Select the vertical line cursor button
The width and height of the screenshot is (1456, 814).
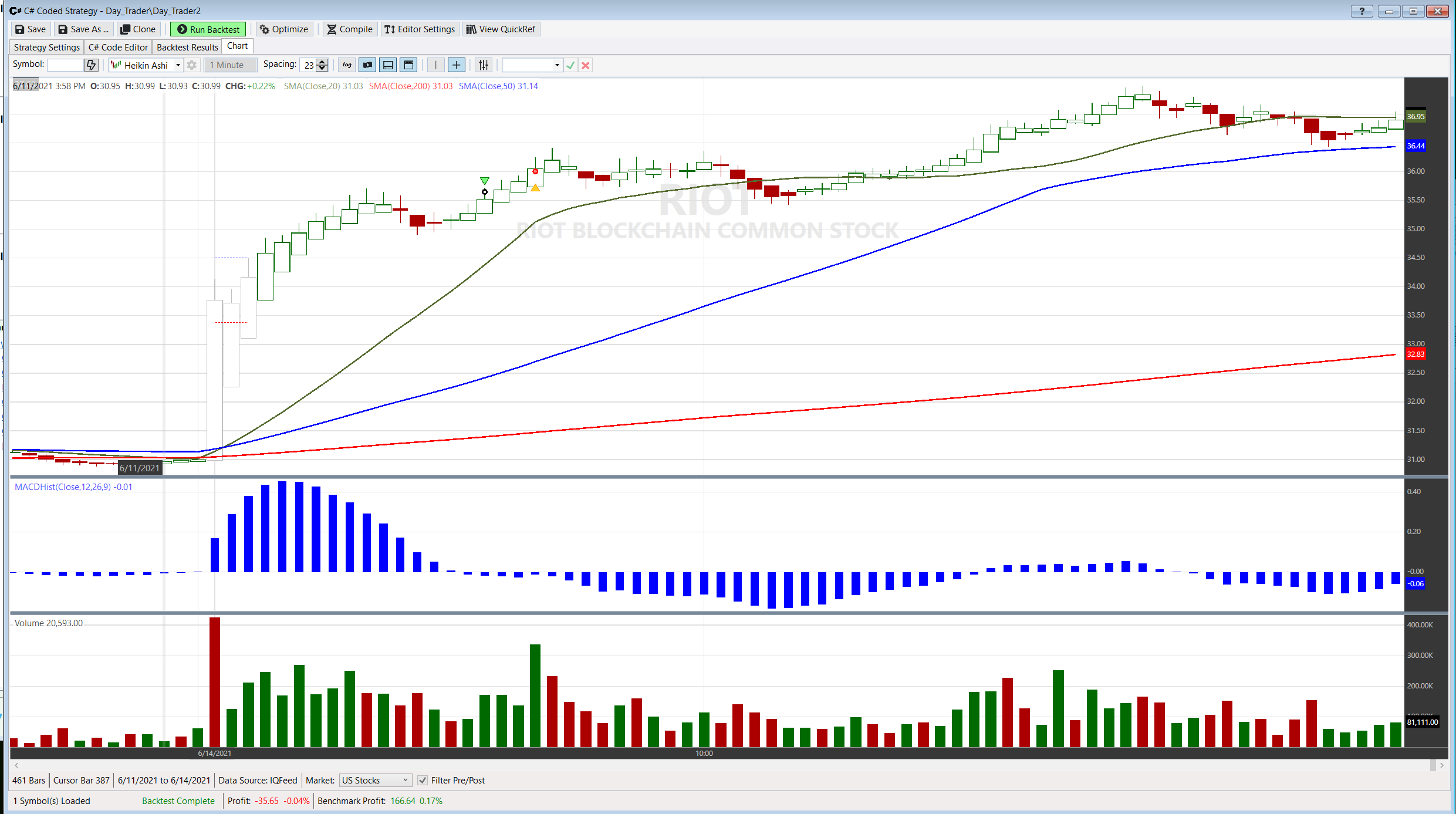[x=435, y=65]
